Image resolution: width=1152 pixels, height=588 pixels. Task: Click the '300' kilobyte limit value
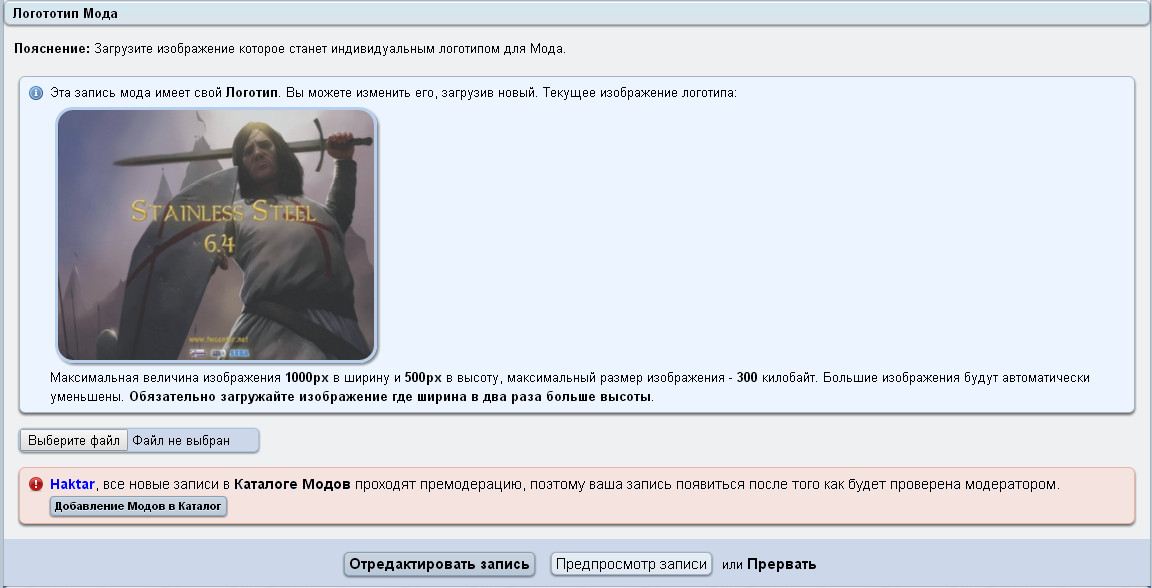pos(746,378)
